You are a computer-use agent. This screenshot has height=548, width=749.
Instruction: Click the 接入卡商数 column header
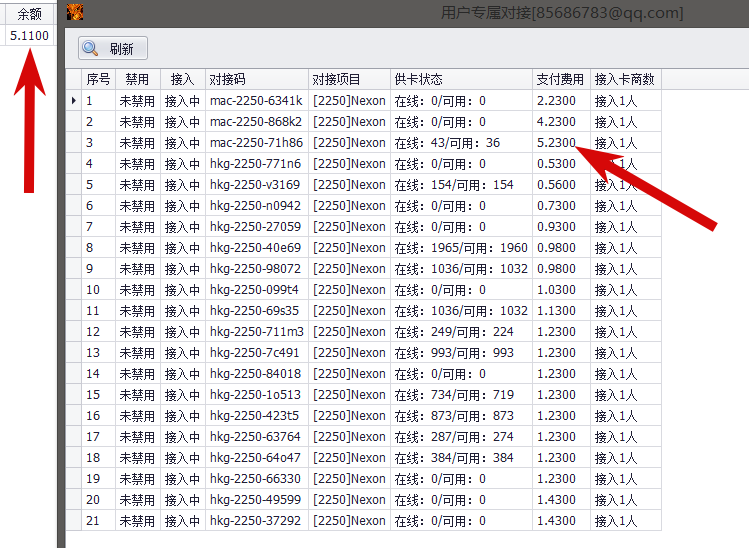[626, 79]
